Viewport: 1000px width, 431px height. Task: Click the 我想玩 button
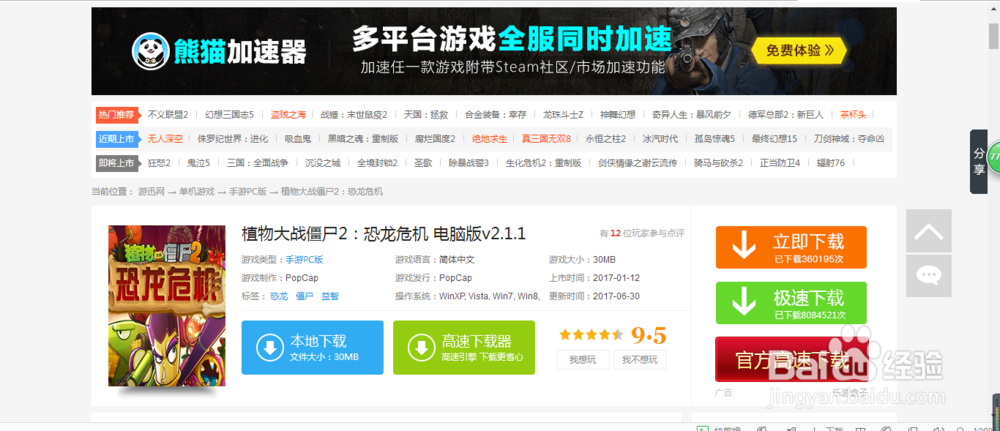582,360
